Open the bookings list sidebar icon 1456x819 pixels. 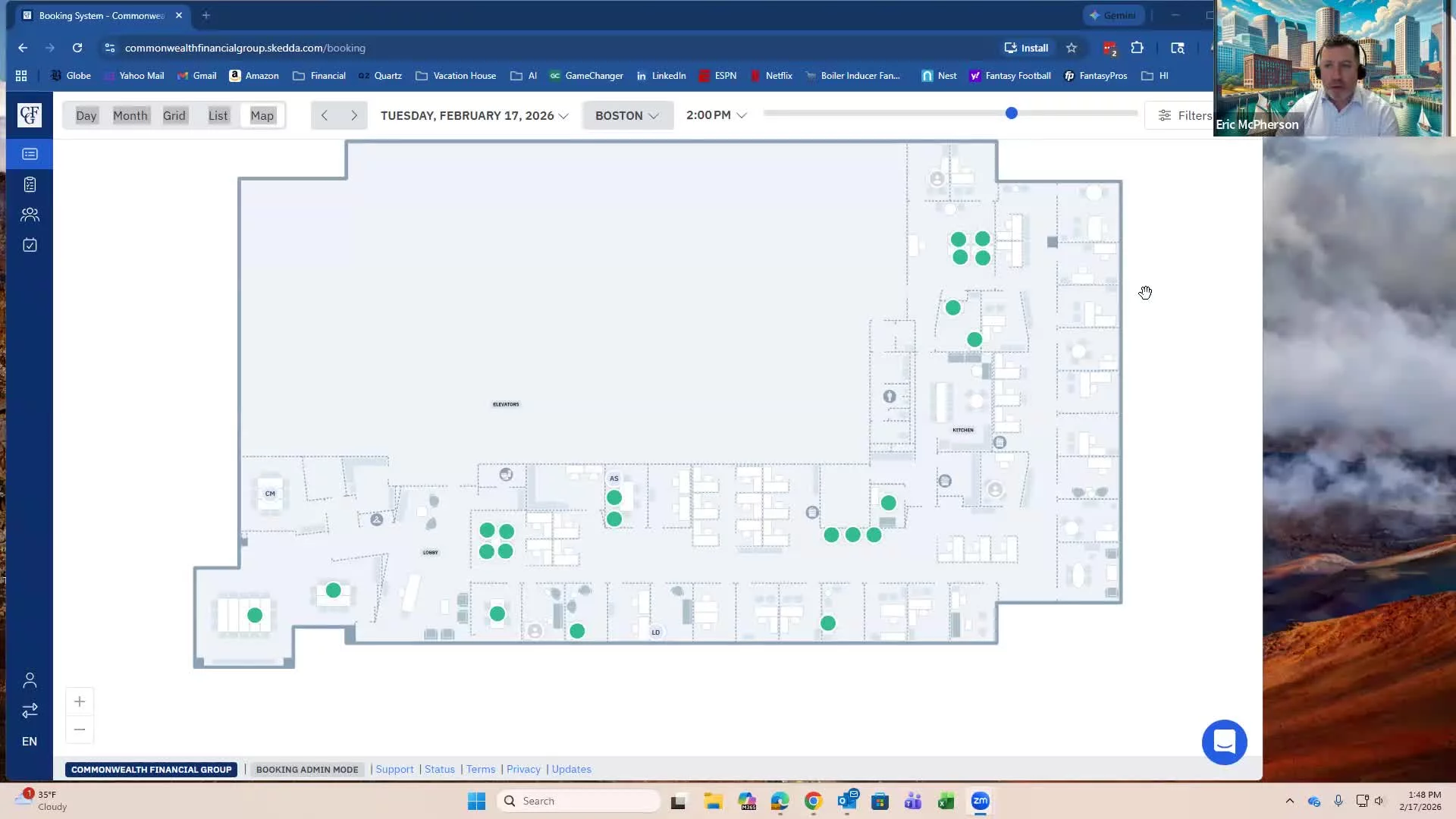30,154
